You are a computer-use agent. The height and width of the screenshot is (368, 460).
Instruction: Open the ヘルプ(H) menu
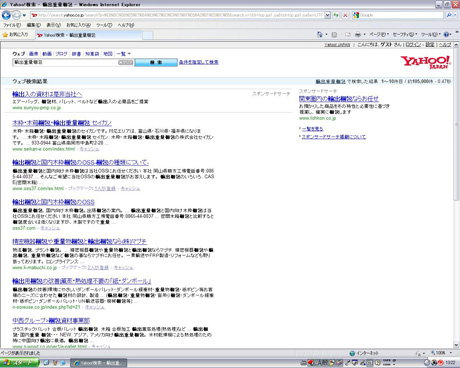[x=126, y=25]
